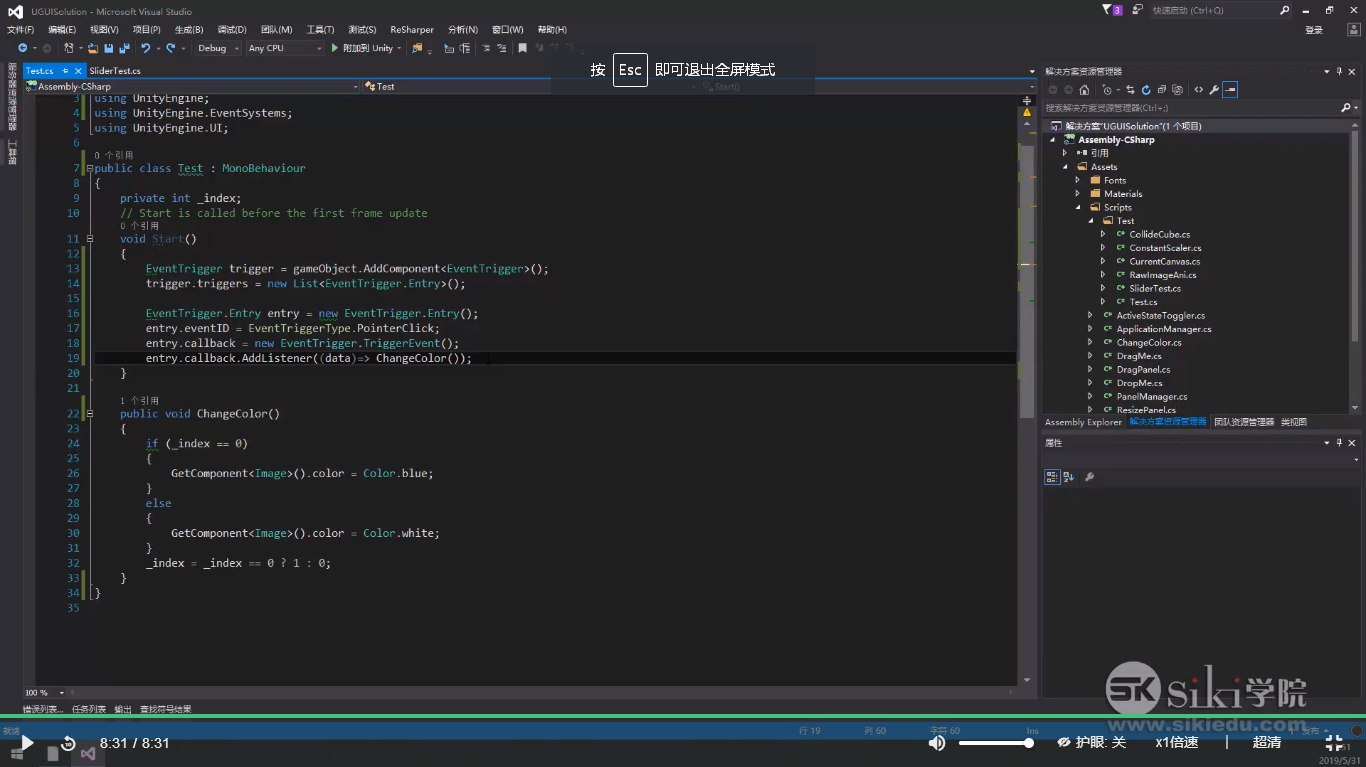Open Debug configuration dropdown

tap(218, 48)
